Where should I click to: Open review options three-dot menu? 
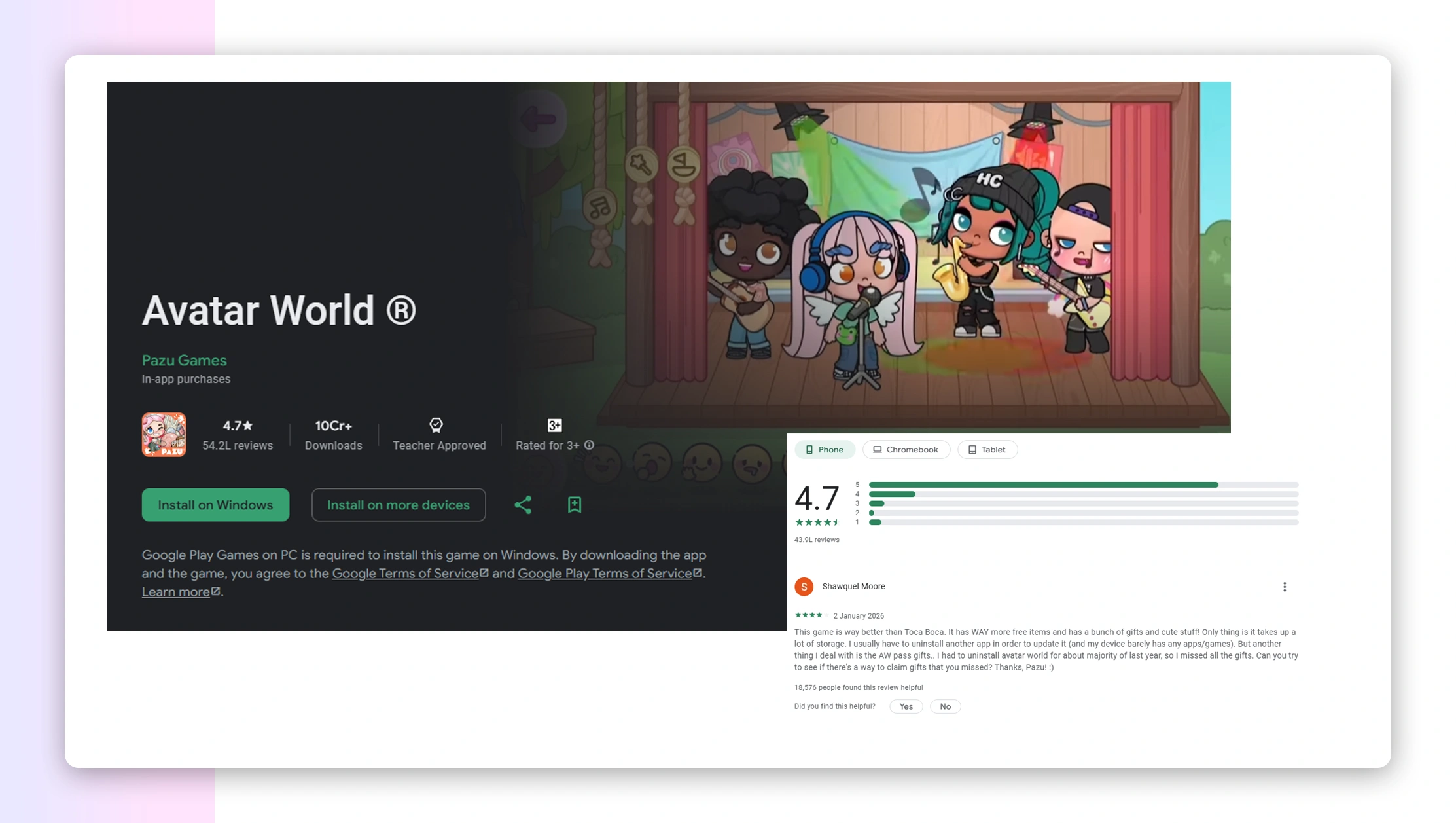(x=1285, y=587)
